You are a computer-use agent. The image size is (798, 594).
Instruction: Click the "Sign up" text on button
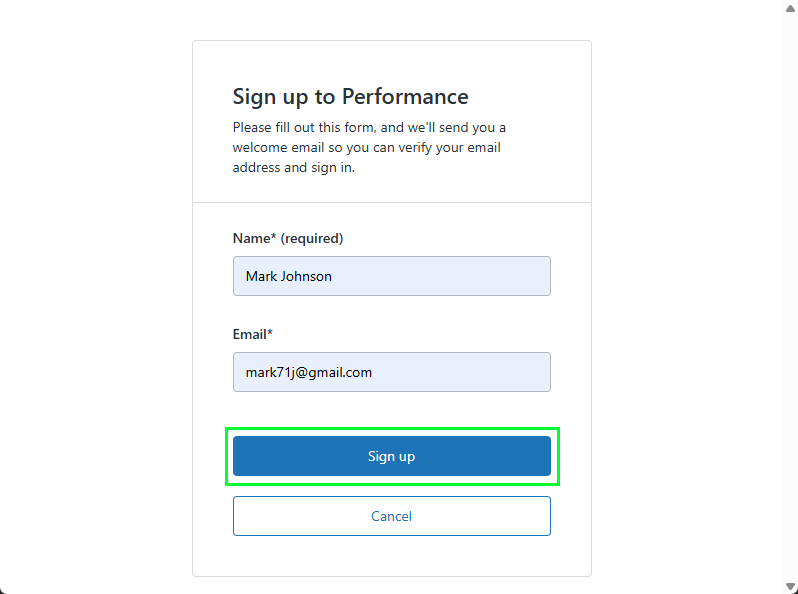[391, 457]
